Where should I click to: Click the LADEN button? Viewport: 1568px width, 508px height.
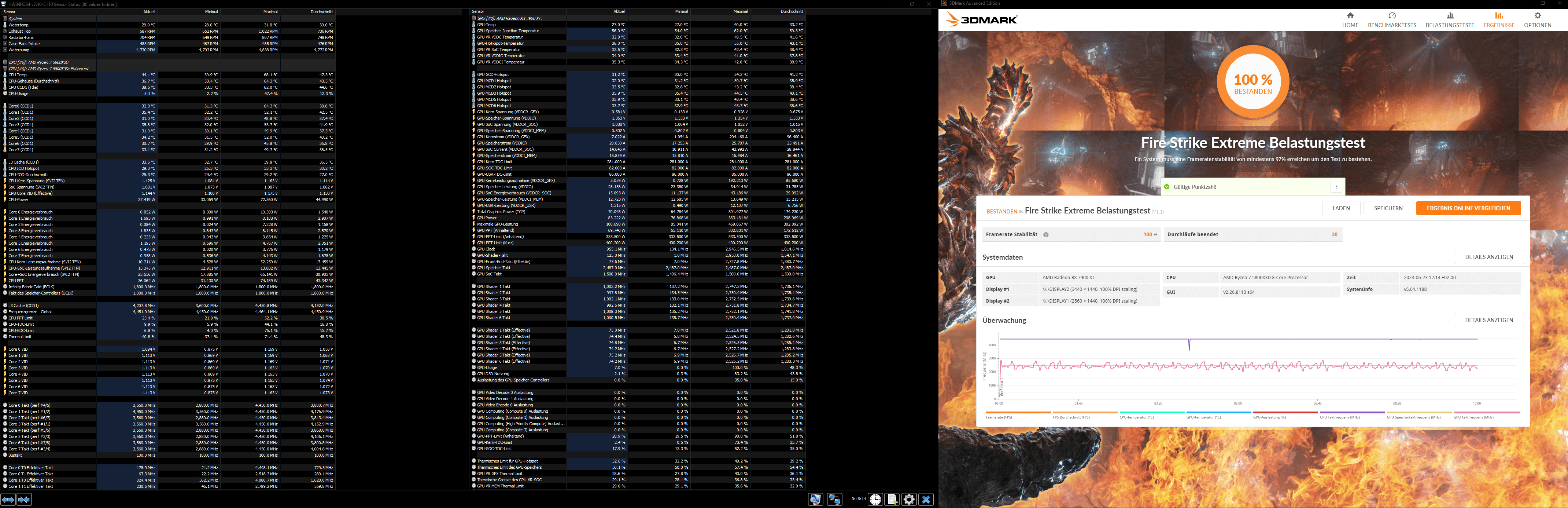(x=1341, y=208)
